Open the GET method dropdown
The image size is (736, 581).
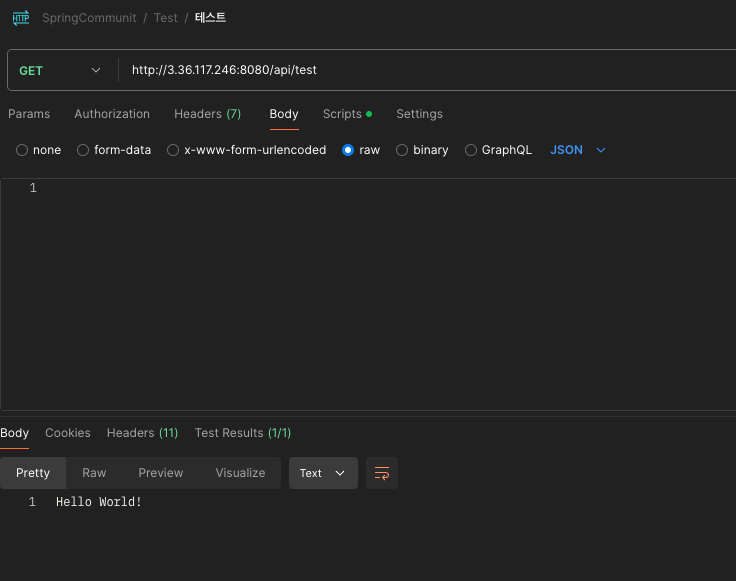click(60, 70)
